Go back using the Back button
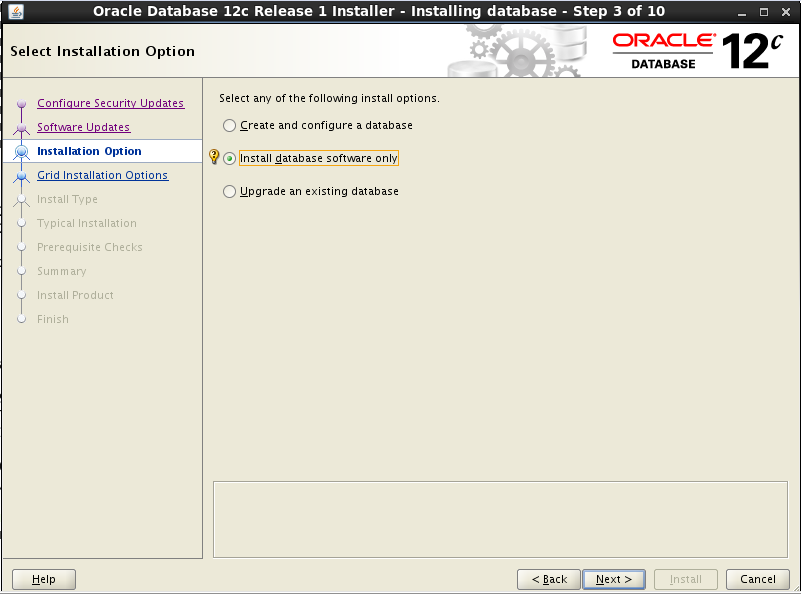 click(548, 579)
